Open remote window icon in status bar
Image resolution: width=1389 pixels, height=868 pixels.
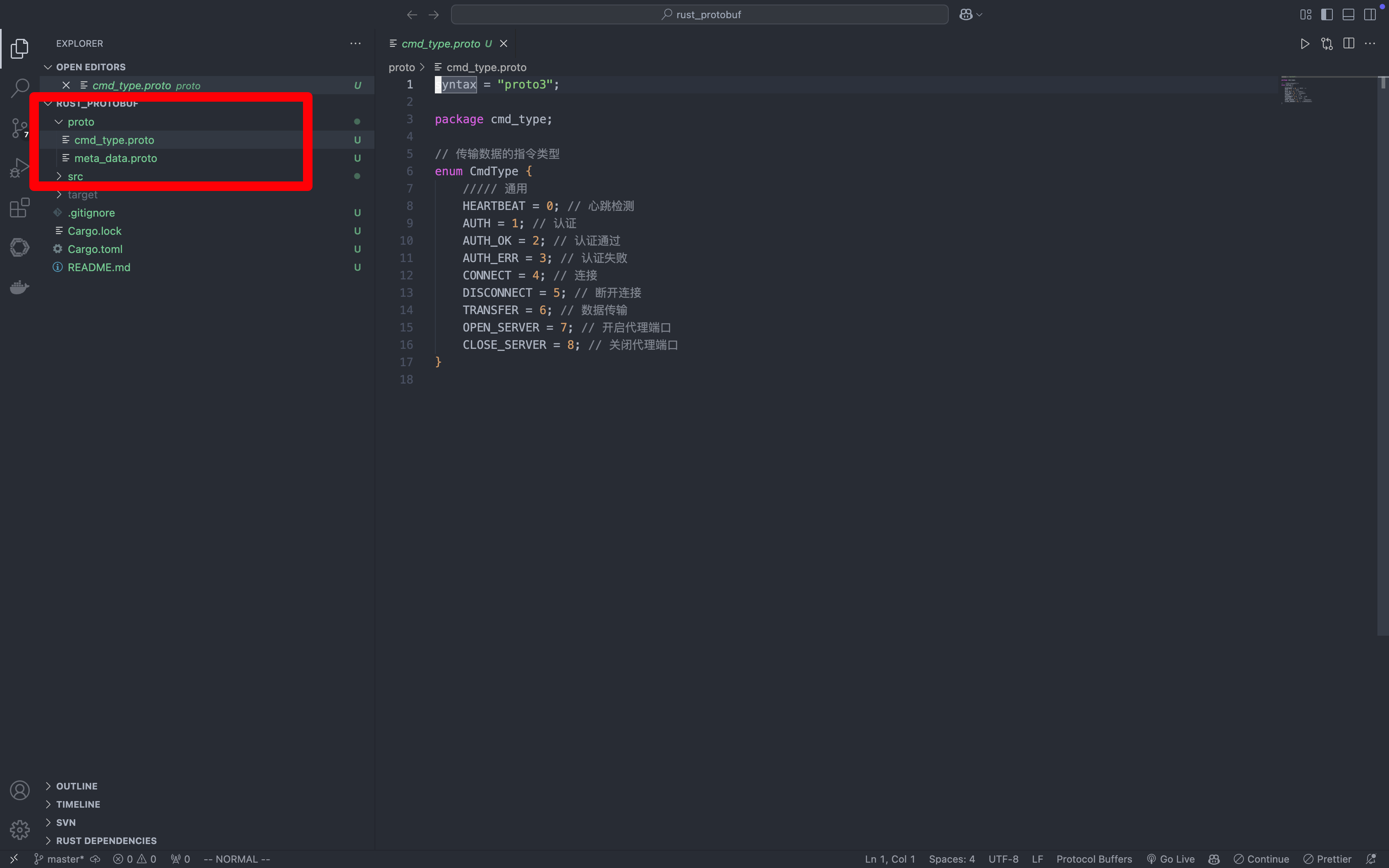(x=14, y=859)
